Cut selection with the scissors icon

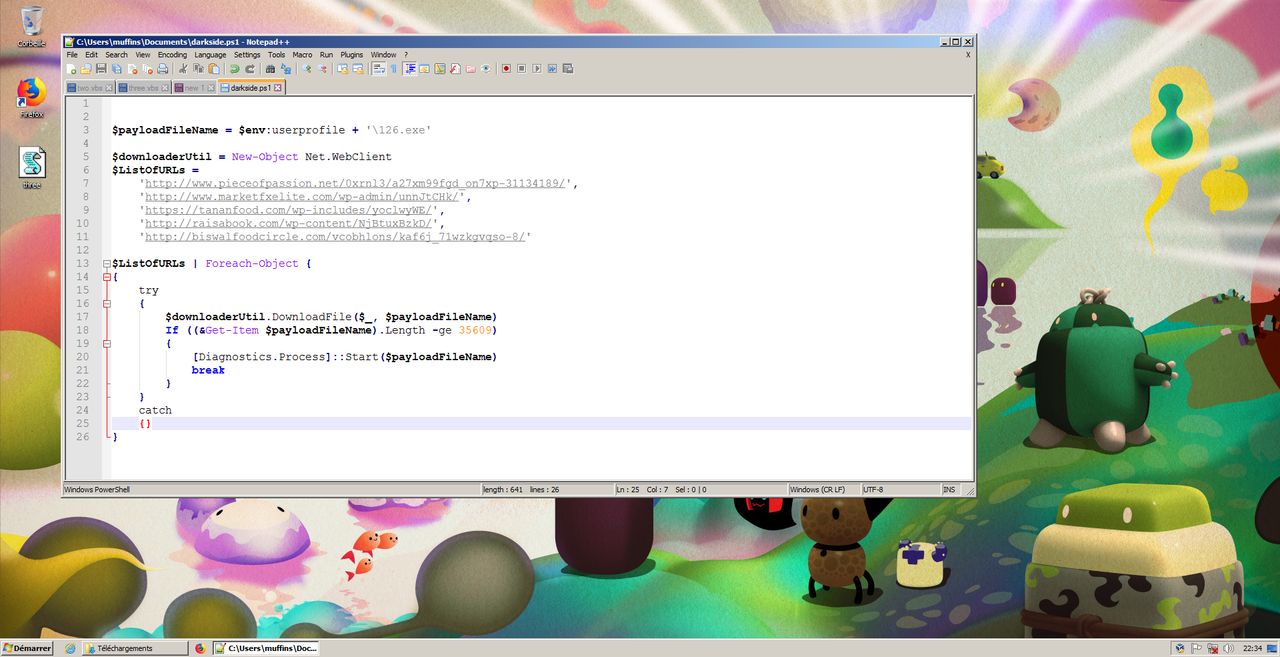click(183, 69)
